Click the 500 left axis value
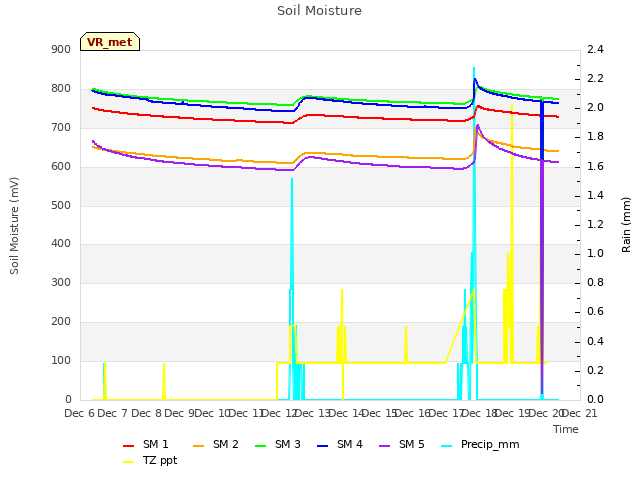640x480 pixels. 61,205
